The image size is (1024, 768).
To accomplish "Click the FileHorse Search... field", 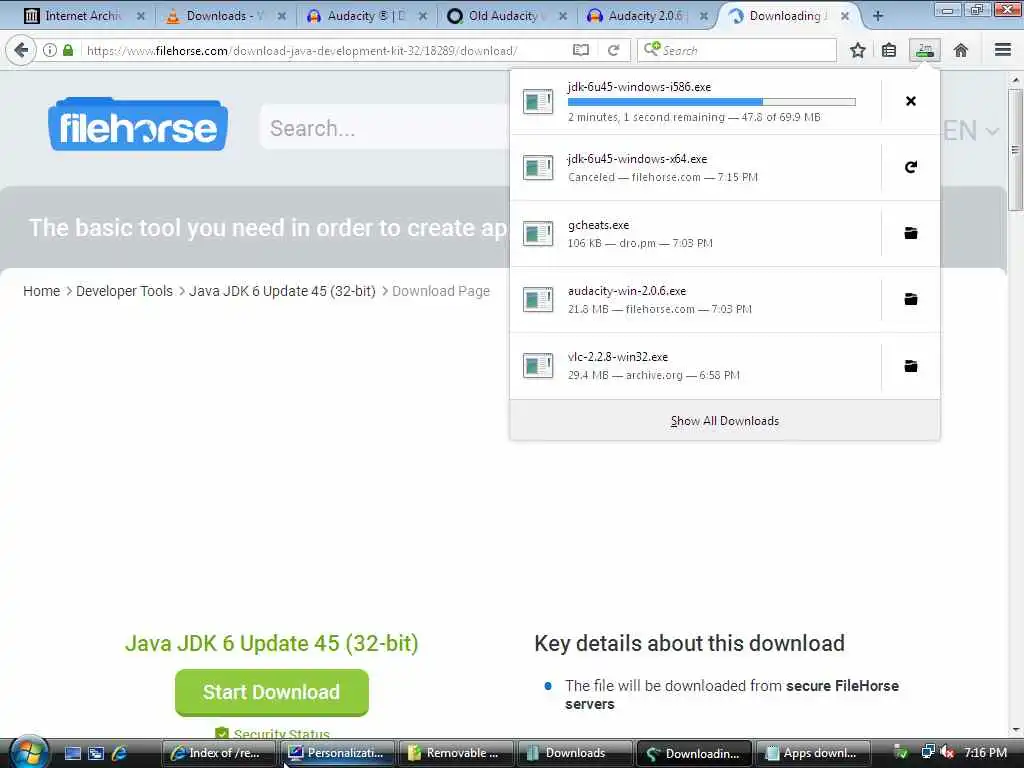I will tap(385, 129).
